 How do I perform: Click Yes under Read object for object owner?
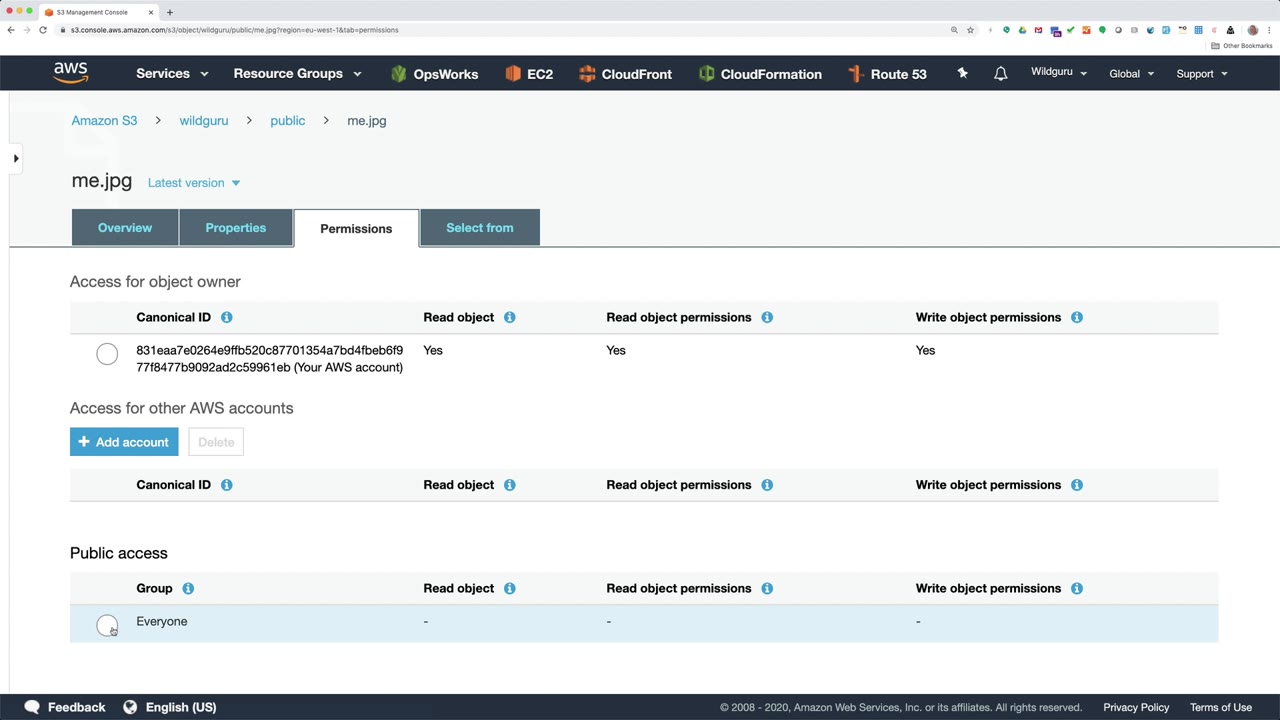[x=433, y=350]
